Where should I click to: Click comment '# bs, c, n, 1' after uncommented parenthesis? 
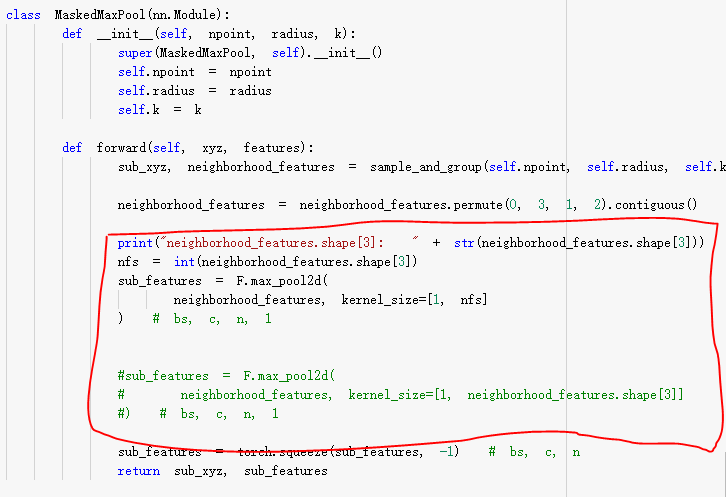pyautogui.click(x=212, y=319)
